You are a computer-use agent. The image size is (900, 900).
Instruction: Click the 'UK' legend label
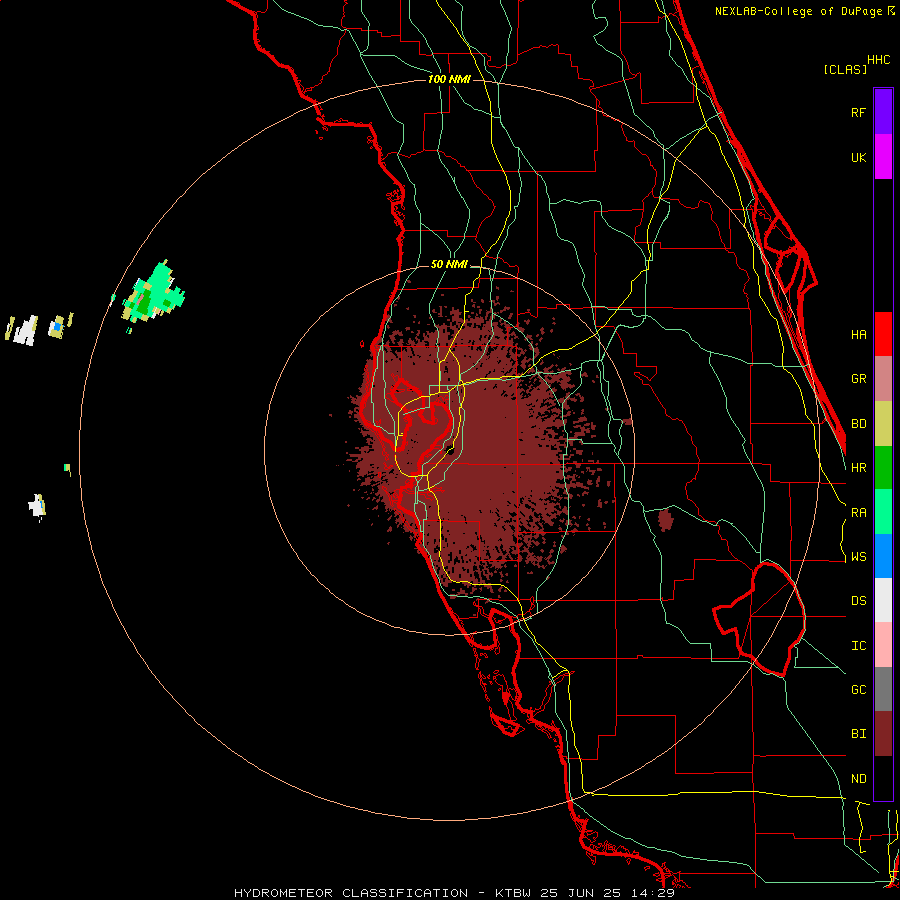[858, 157]
